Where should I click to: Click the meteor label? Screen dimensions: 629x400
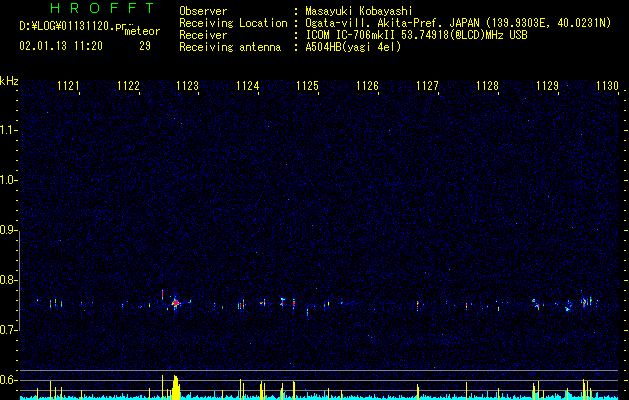[142, 31]
